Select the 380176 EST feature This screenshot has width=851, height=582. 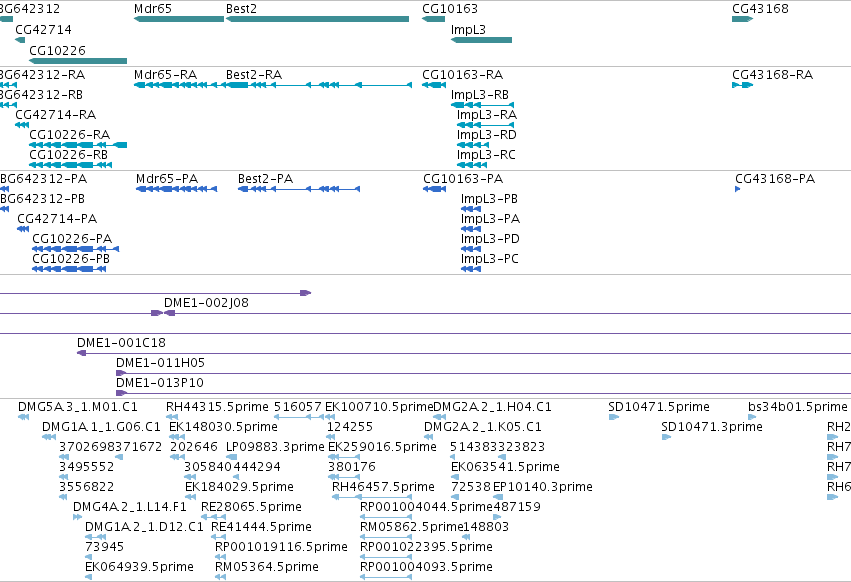point(344,477)
